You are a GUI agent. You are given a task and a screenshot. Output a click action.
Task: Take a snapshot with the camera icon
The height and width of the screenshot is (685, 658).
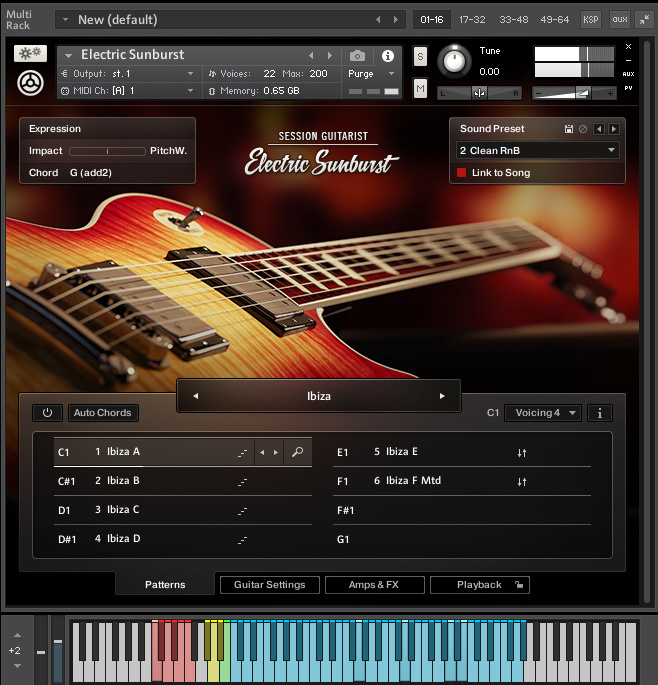pos(357,56)
